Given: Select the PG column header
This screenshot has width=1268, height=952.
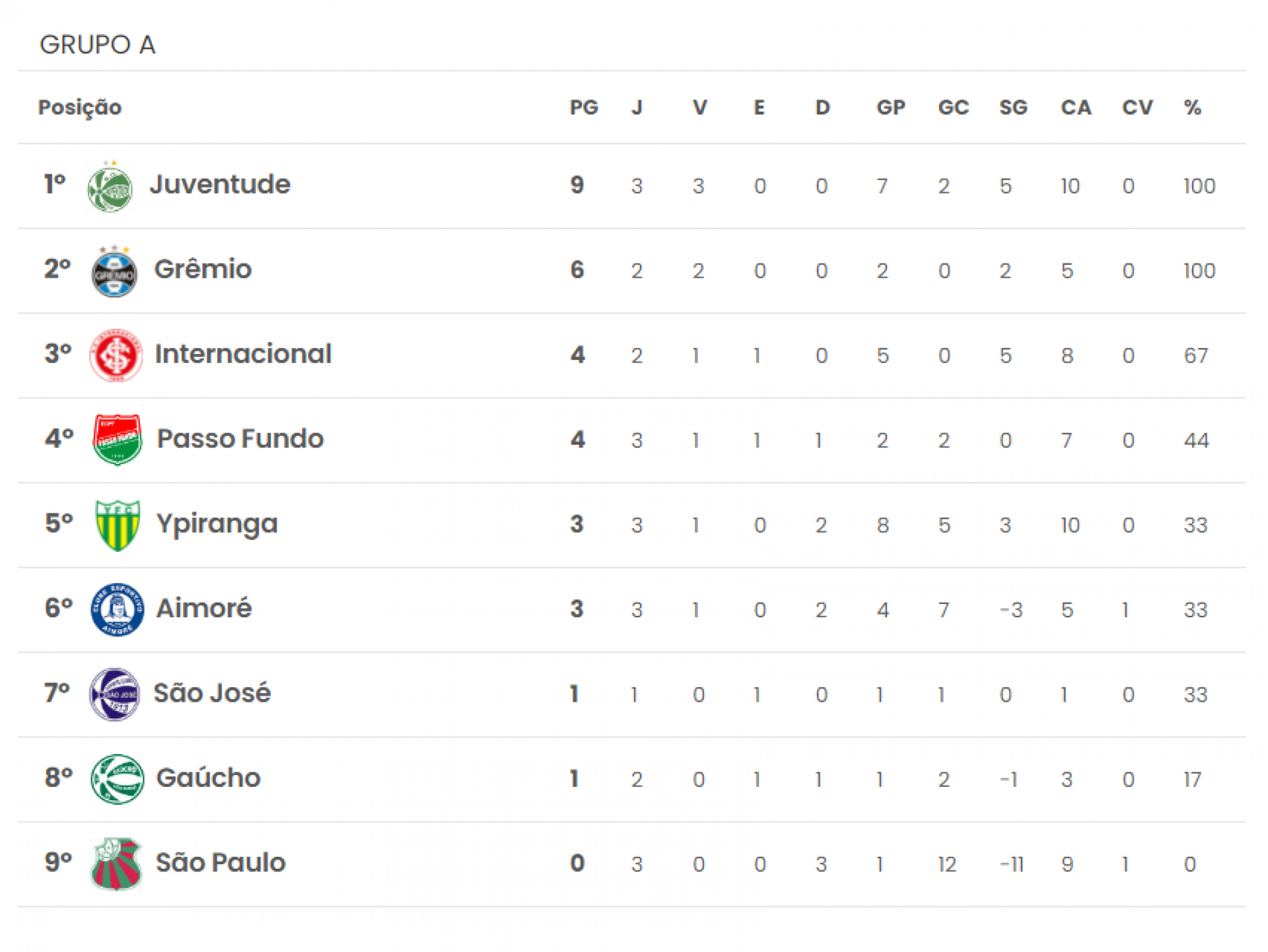Looking at the screenshot, I should [584, 108].
